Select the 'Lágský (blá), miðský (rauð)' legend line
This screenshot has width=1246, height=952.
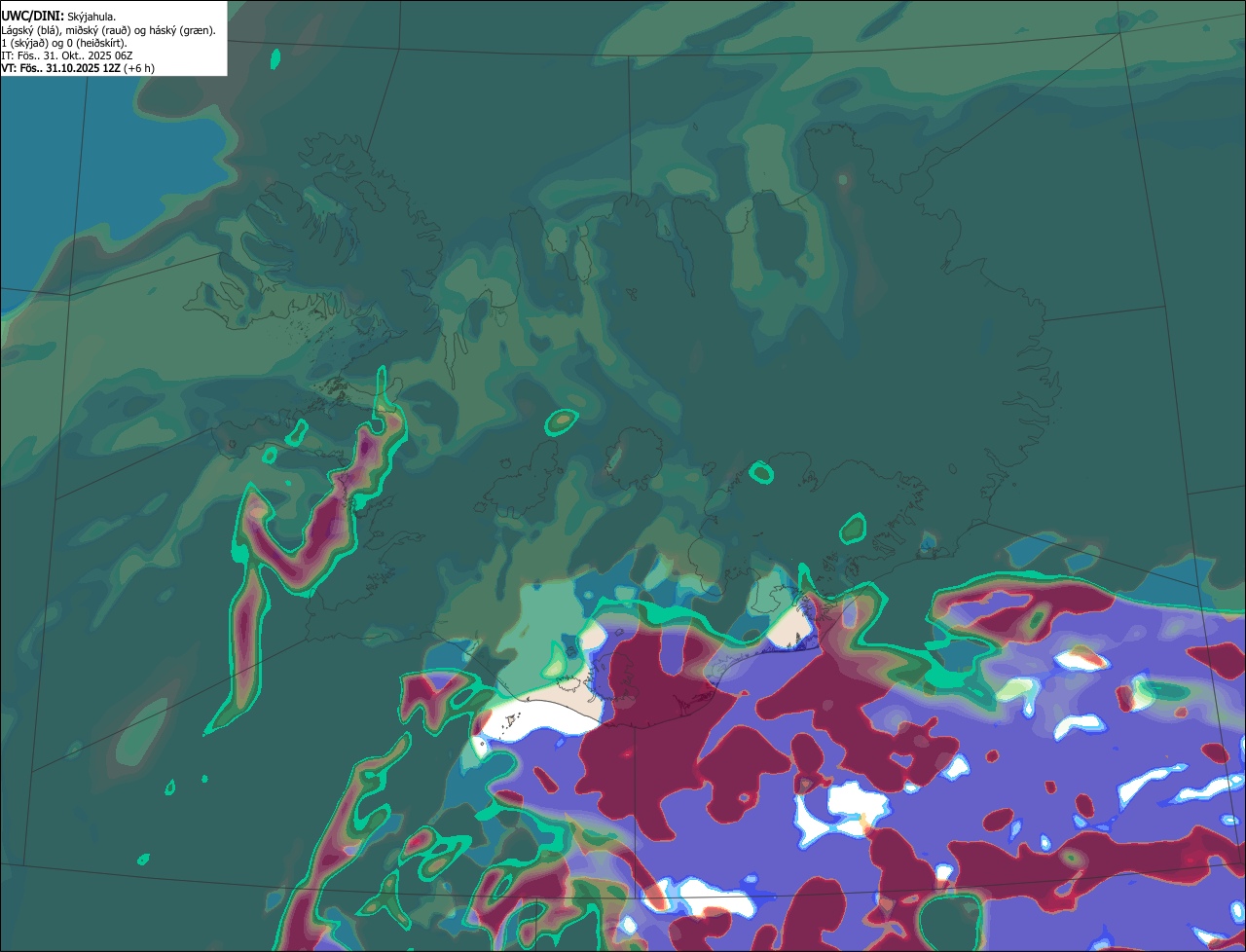click(109, 30)
